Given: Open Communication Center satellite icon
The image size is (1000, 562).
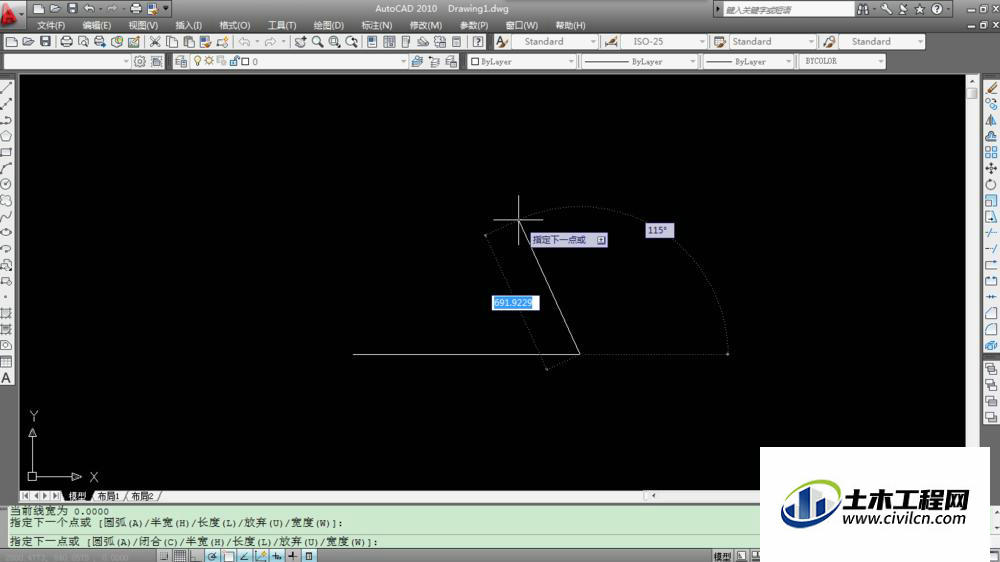Looking at the screenshot, I should 904,9.
